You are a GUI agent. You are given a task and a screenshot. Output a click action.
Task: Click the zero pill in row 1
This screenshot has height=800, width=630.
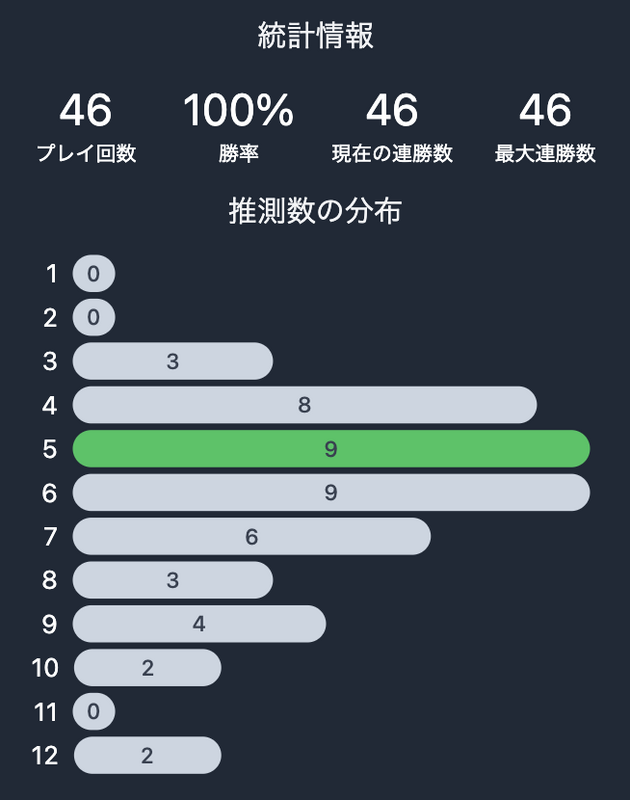tap(94, 273)
